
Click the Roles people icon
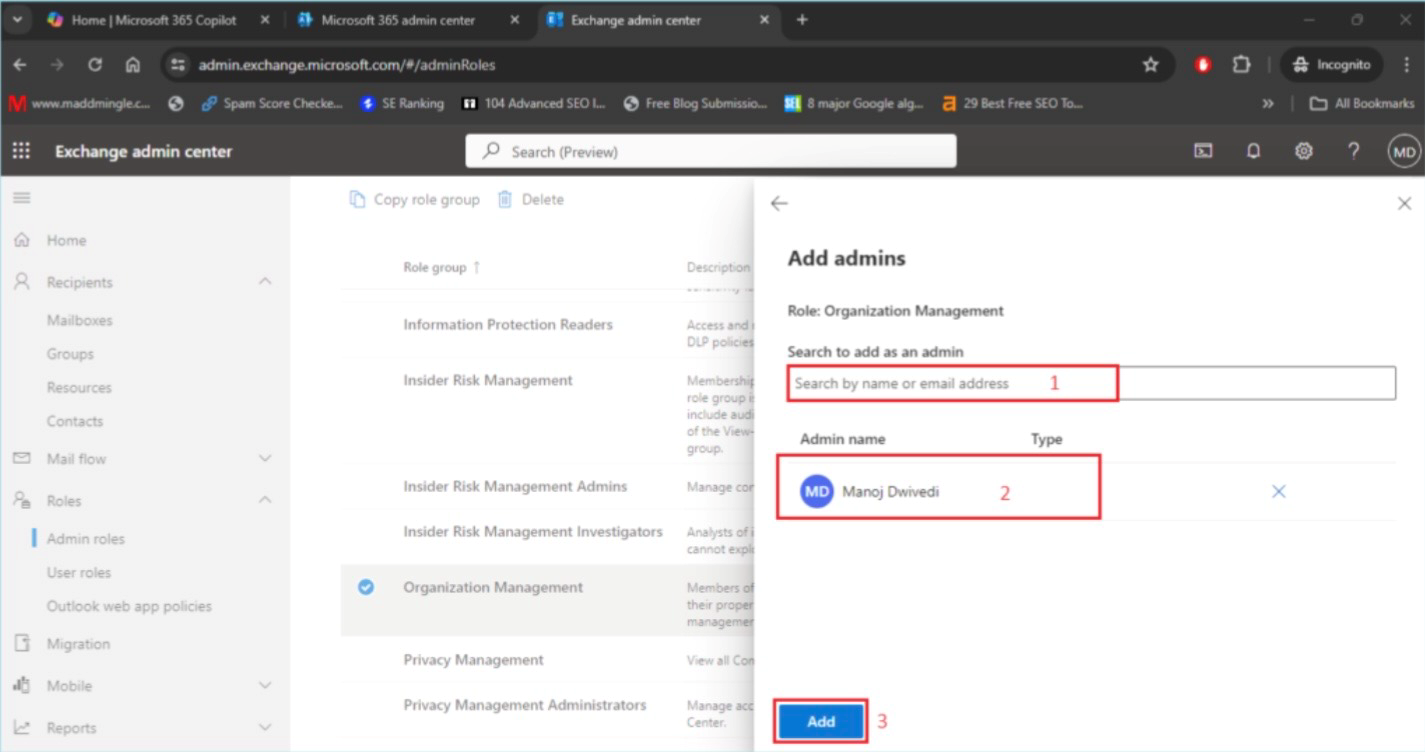click(x=21, y=500)
